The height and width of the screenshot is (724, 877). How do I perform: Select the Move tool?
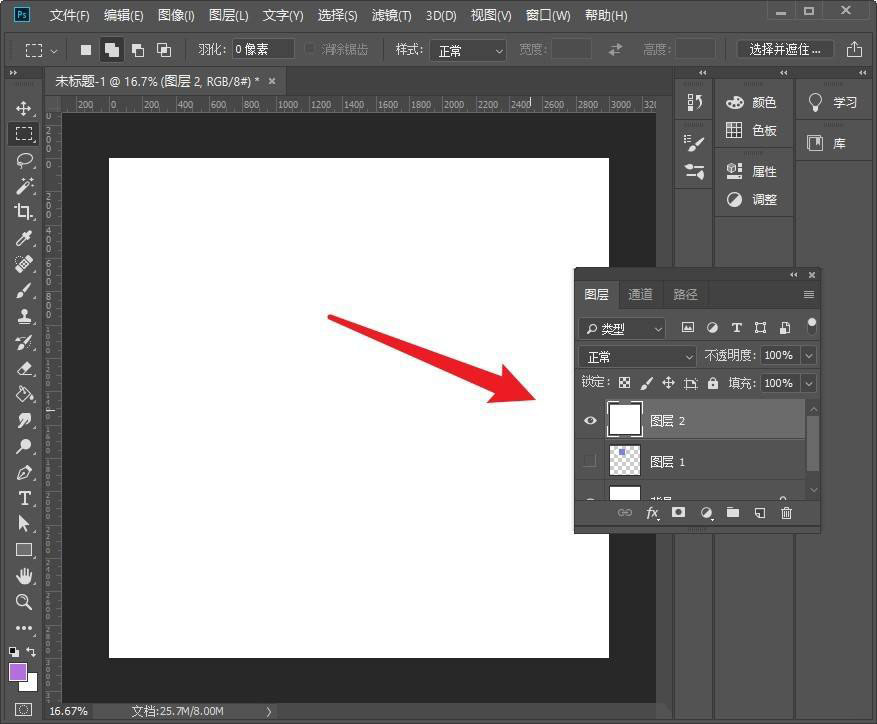[x=24, y=108]
